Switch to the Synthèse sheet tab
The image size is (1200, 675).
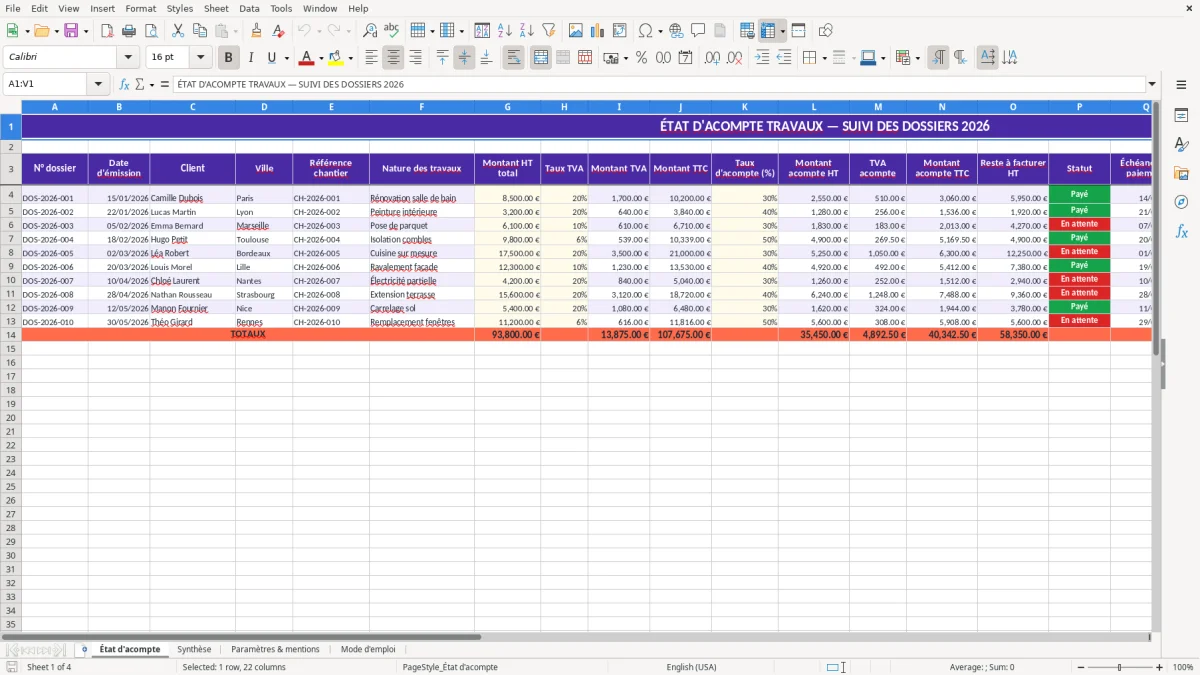click(x=194, y=649)
